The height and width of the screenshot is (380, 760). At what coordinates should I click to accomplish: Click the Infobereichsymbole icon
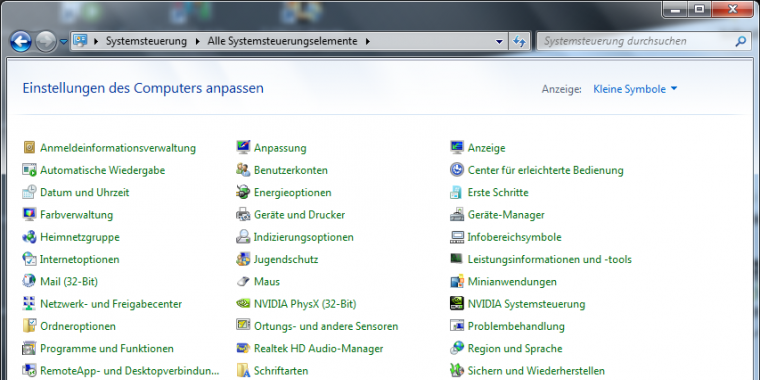[x=457, y=237]
